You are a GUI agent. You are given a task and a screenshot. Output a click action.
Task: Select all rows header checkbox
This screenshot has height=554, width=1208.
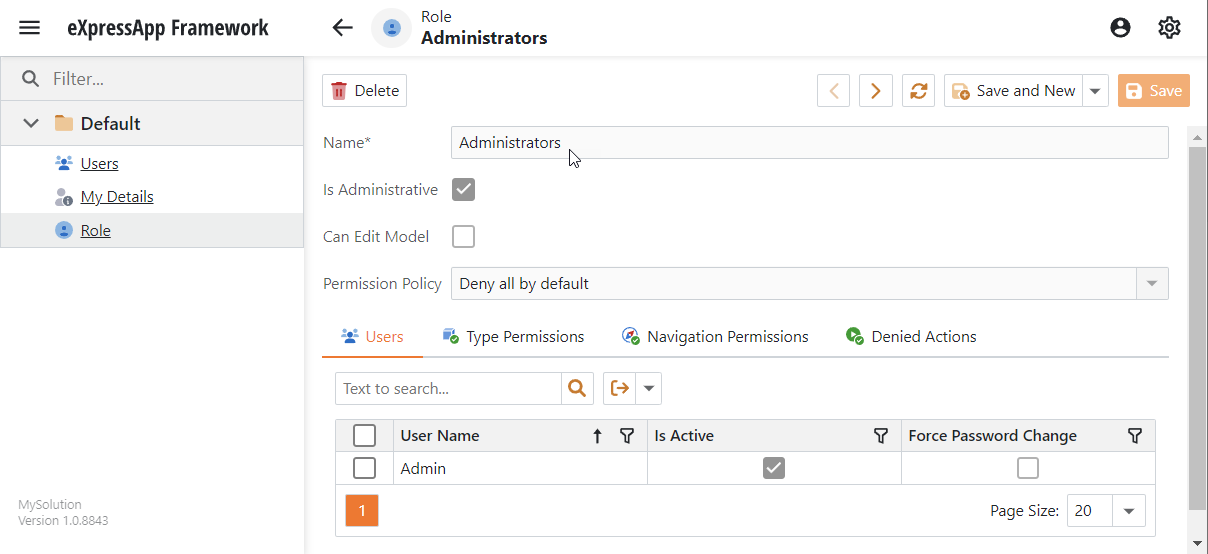click(x=365, y=436)
